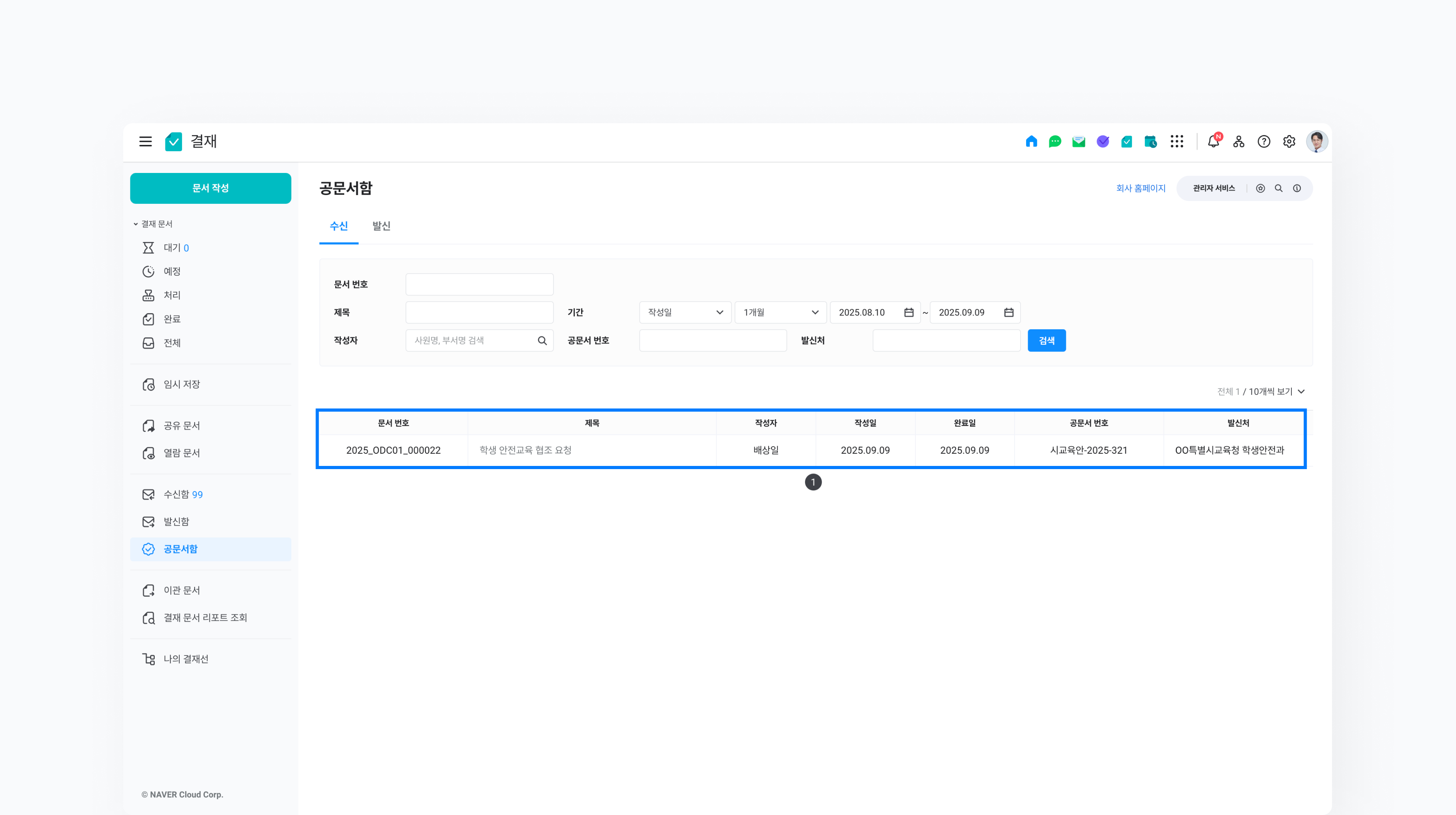Open the mail icon in top bar
The width and height of the screenshot is (1456, 815).
1079,141
